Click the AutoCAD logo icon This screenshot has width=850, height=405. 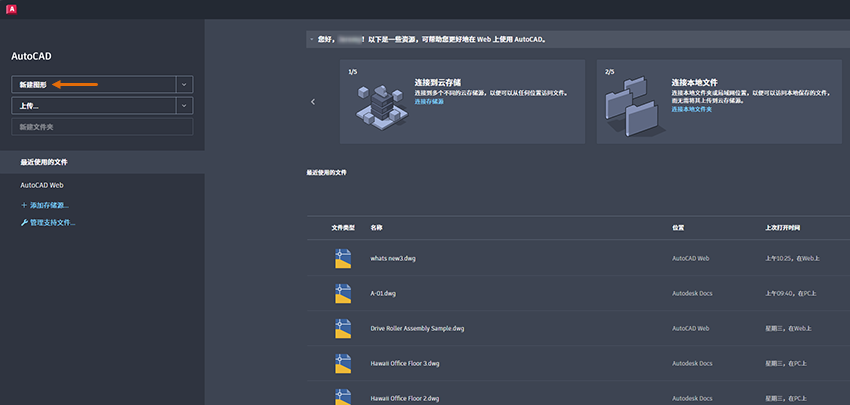click(x=11, y=9)
